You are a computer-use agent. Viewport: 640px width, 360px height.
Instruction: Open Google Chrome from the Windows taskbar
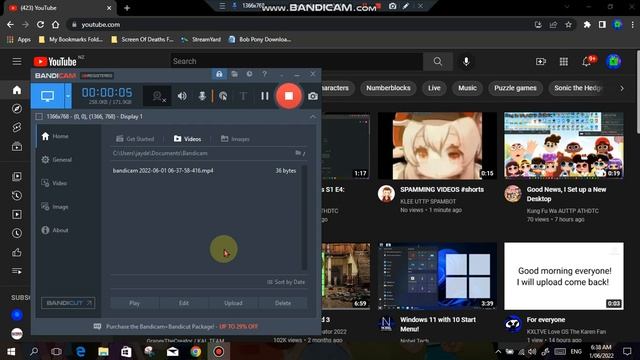pyautogui.click(x=196, y=351)
